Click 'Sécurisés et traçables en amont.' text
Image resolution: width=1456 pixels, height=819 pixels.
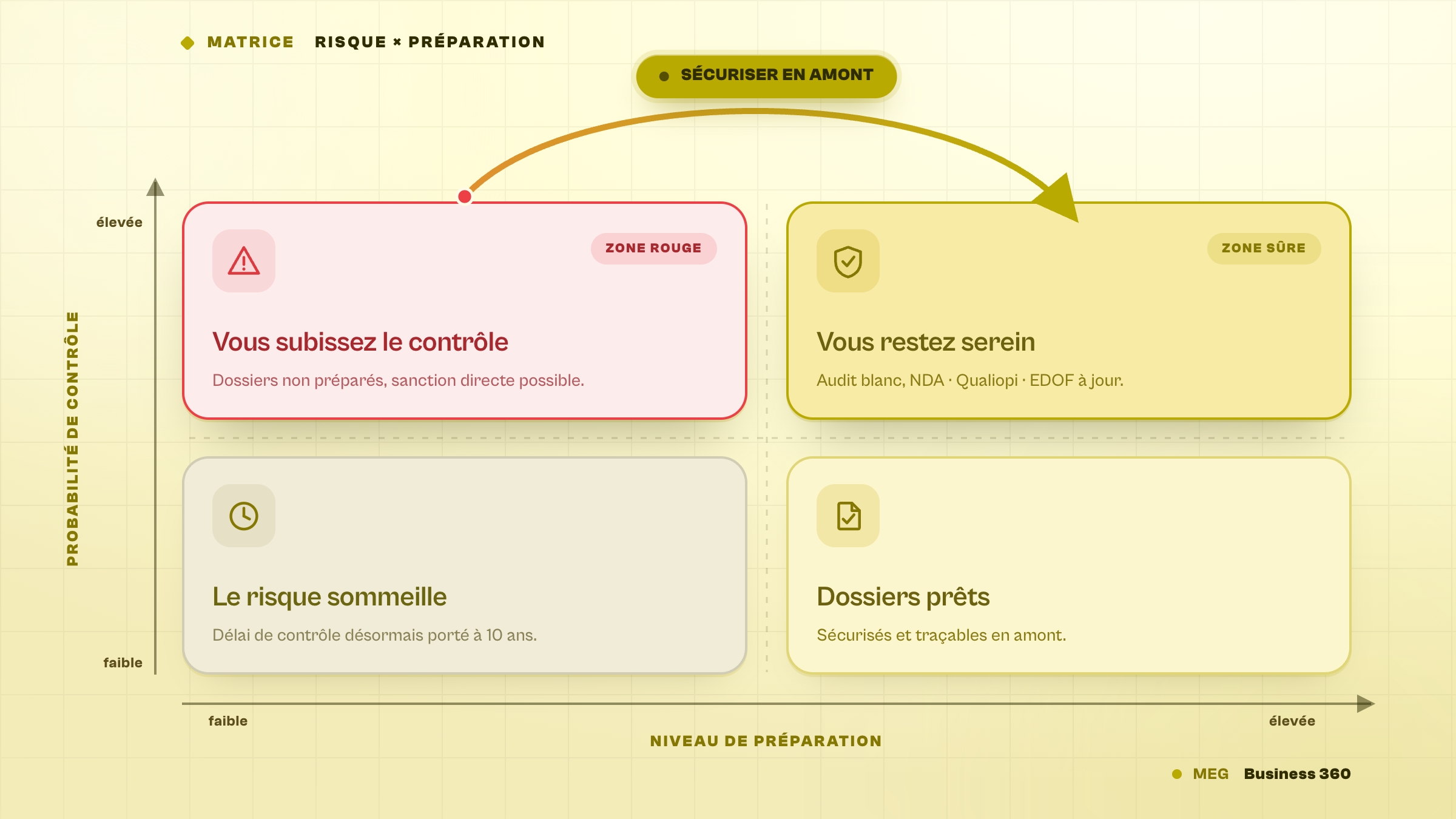pyautogui.click(x=942, y=635)
